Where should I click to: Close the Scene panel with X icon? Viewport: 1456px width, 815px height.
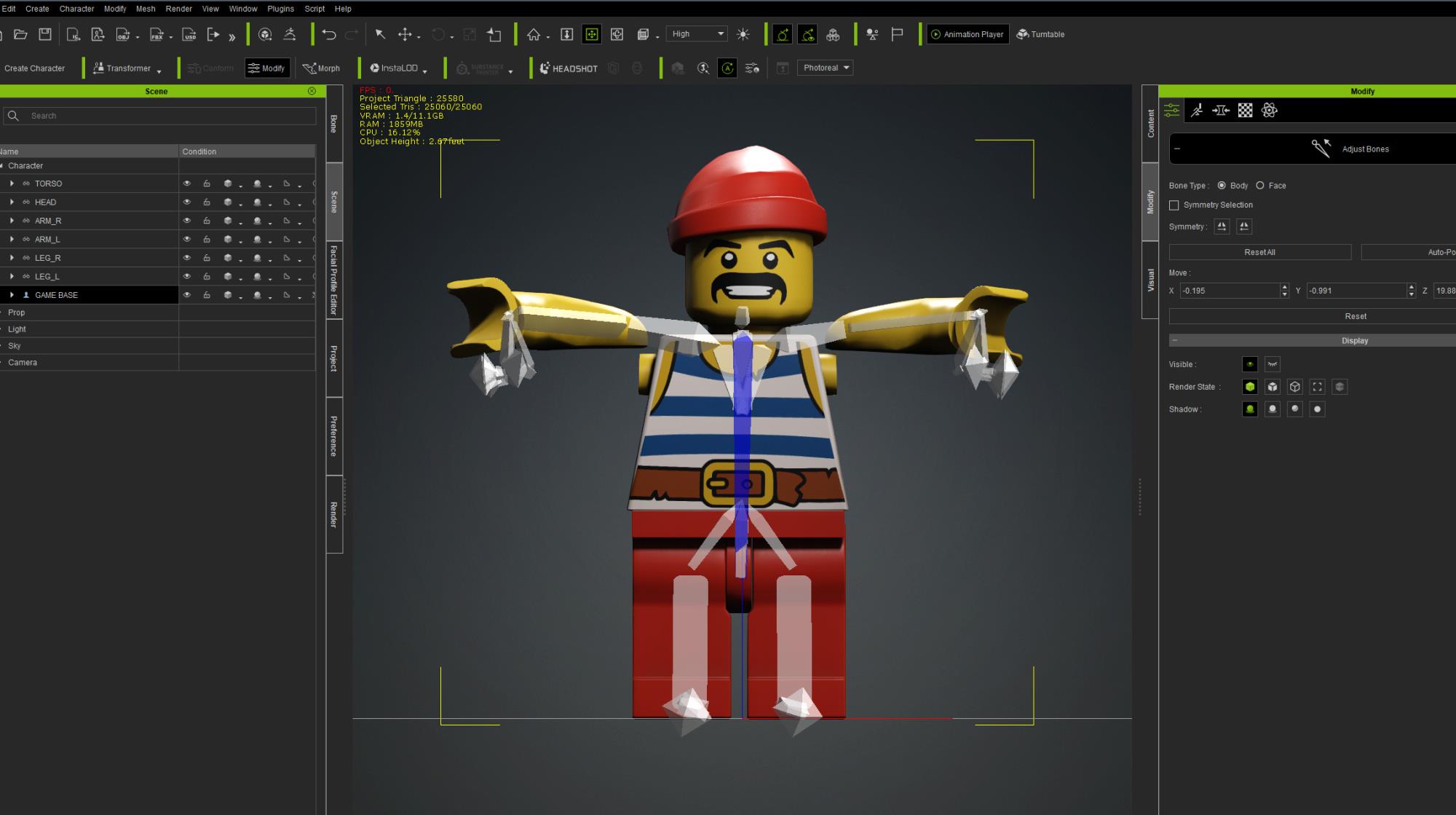click(312, 91)
